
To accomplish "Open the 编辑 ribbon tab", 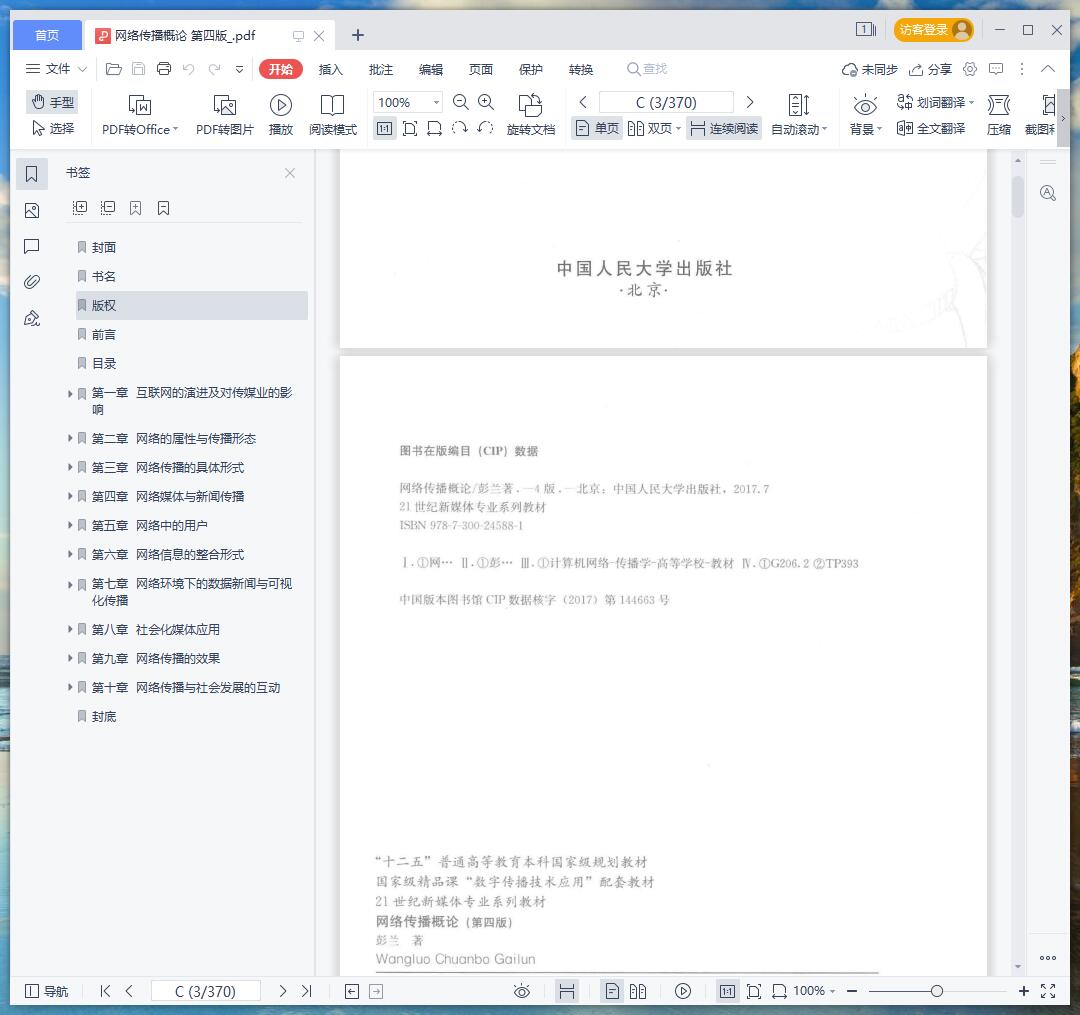I will 431,69.
